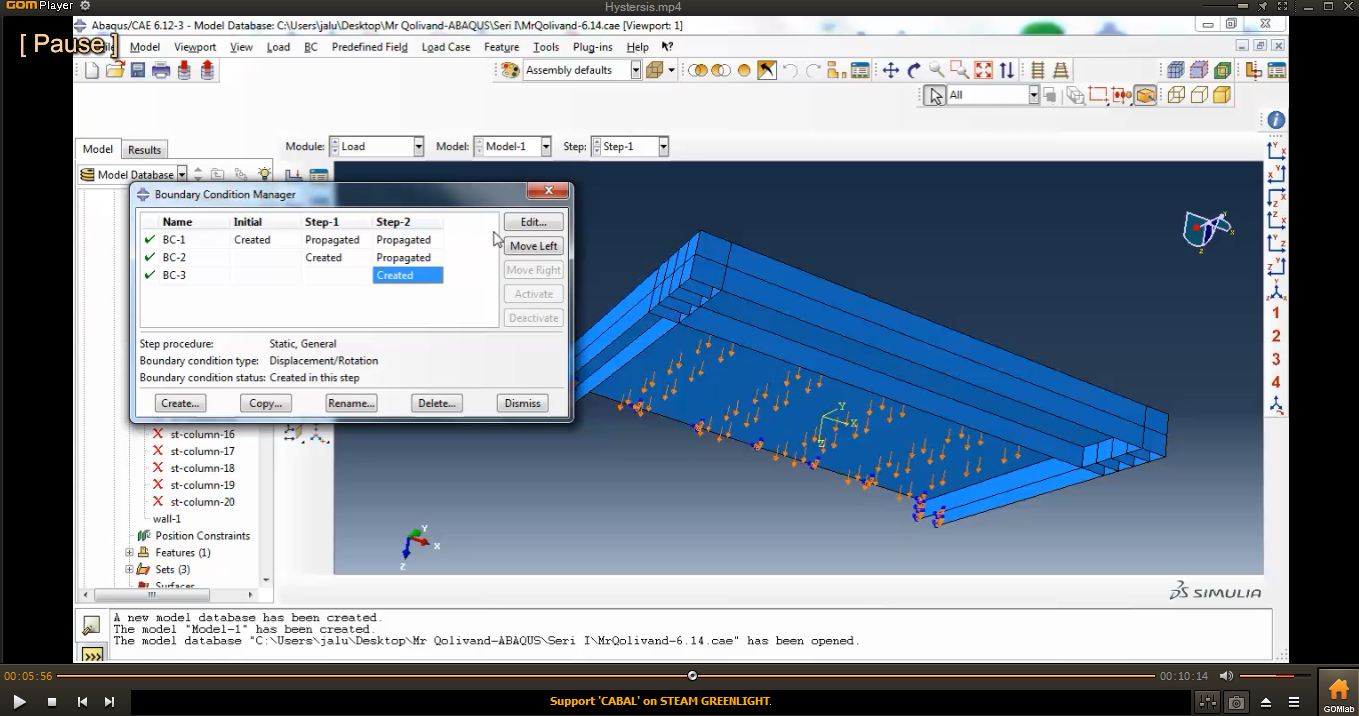
Task: Click the Print icon in Abaqus toolbar
Action: click(160, 70)
